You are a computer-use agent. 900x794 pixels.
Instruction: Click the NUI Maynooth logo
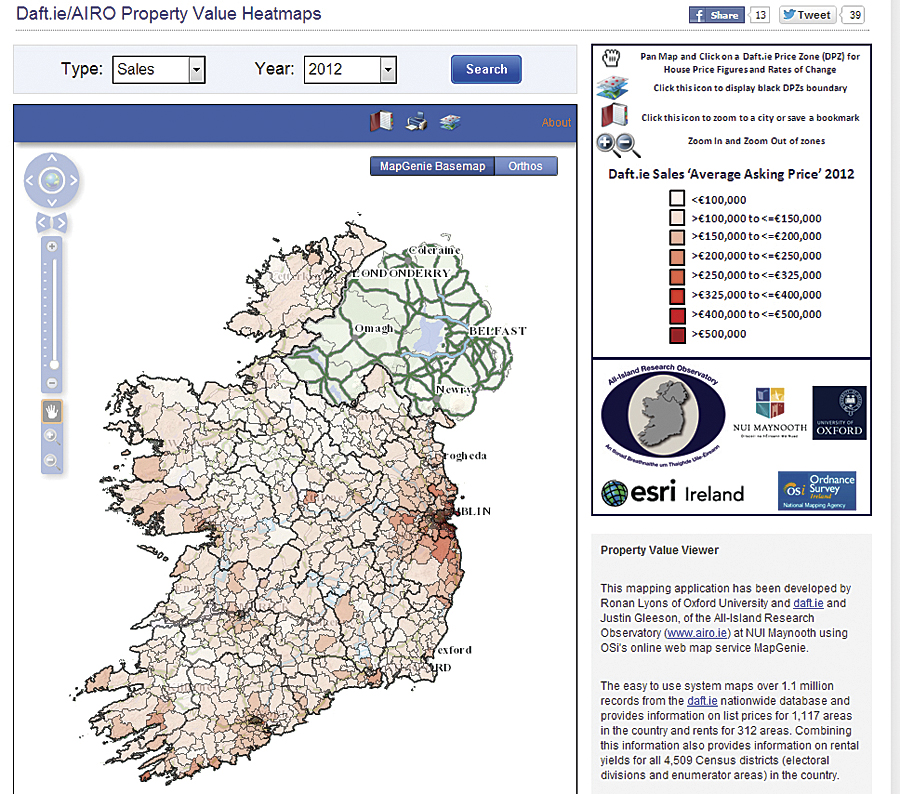(x=770, y=412)
